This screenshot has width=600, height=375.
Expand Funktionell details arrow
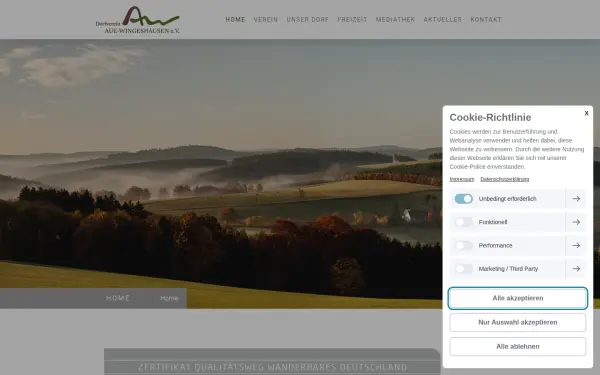pos(576,222)
